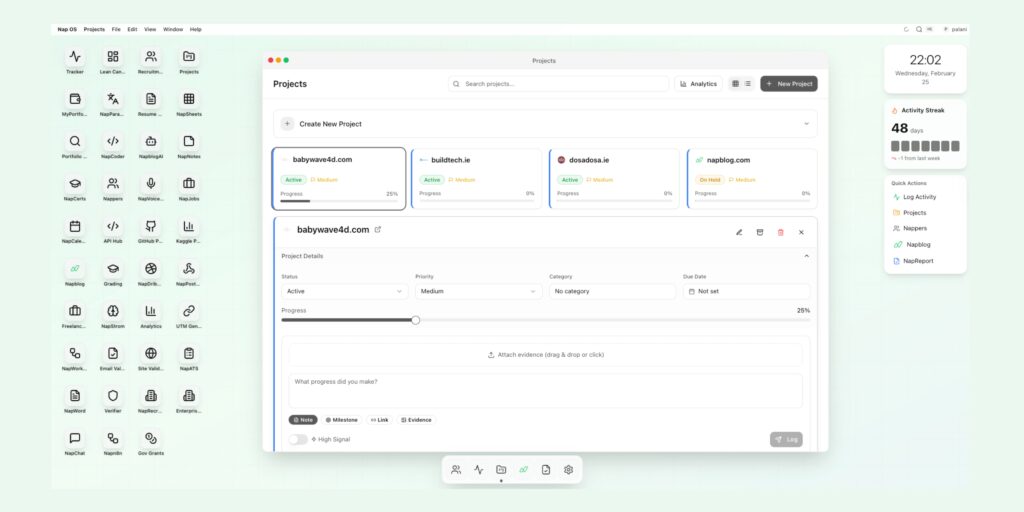
Task: Open the Kaggle chart desktop icon
Action: coord(189,226)
